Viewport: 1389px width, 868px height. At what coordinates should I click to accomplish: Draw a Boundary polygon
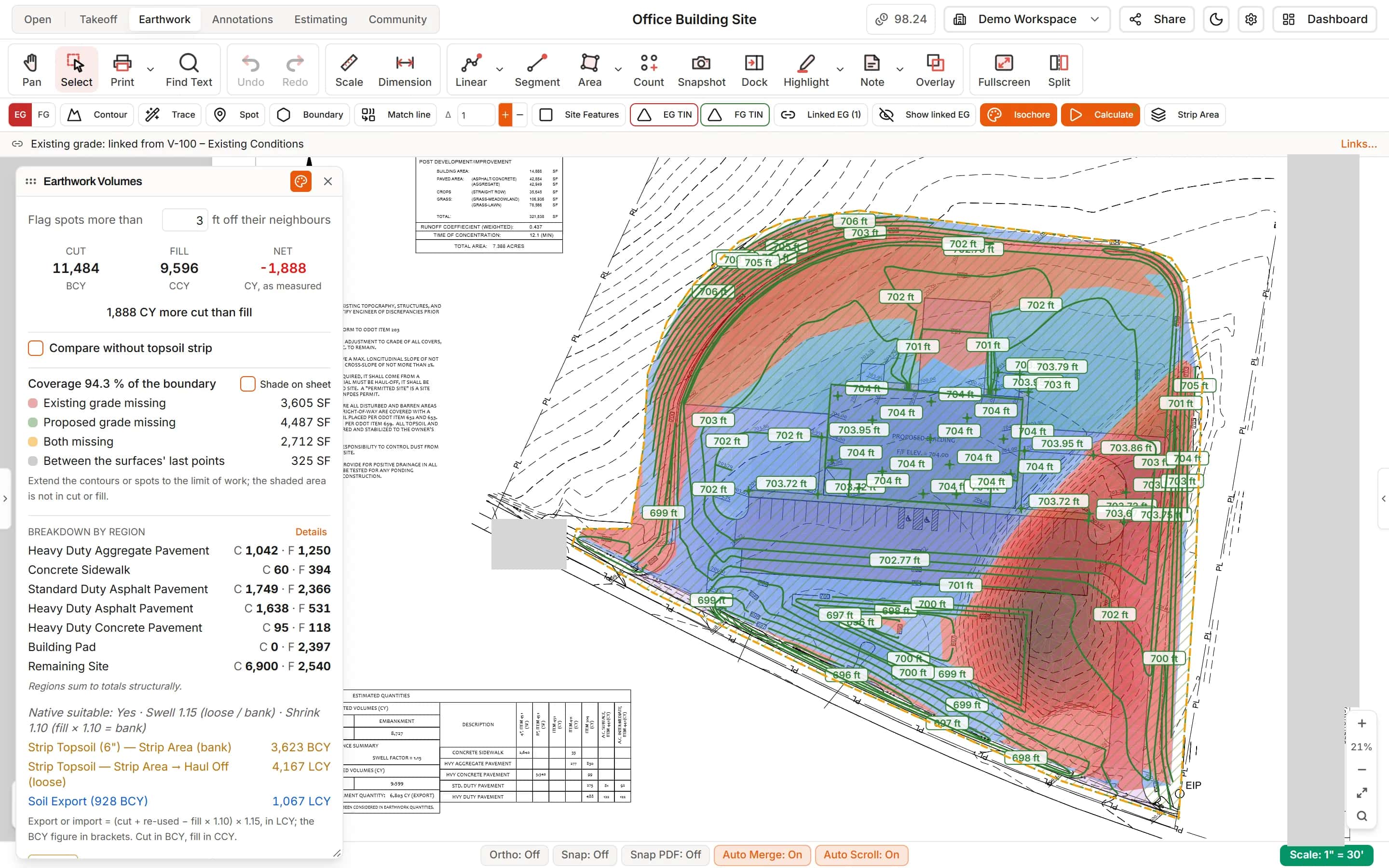310,115
